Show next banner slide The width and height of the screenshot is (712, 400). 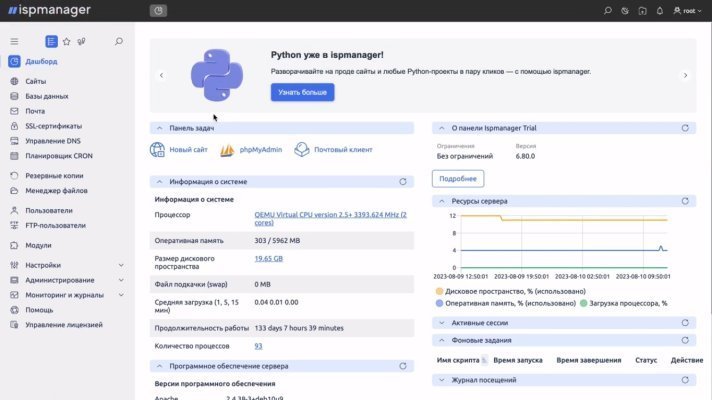pyautogui.click(x=685, y=75)
